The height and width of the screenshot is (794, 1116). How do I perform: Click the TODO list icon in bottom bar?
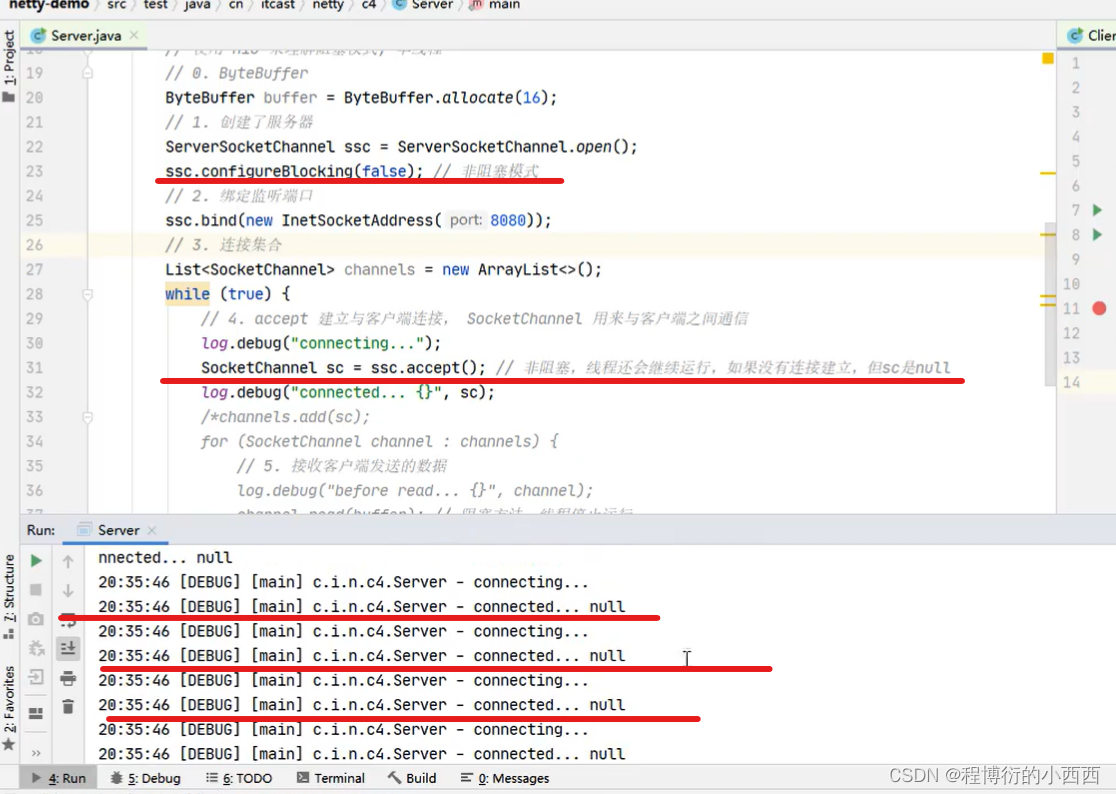211,778
